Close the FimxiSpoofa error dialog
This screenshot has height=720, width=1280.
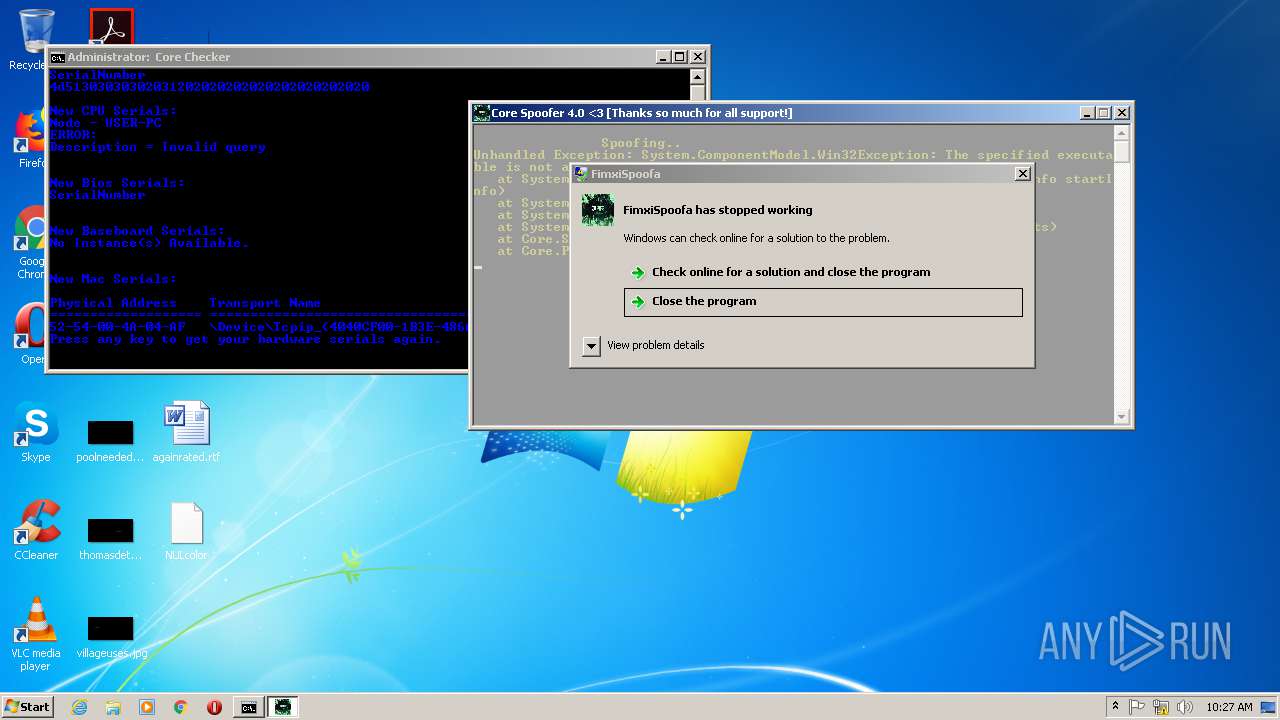tap(1022, 174)
